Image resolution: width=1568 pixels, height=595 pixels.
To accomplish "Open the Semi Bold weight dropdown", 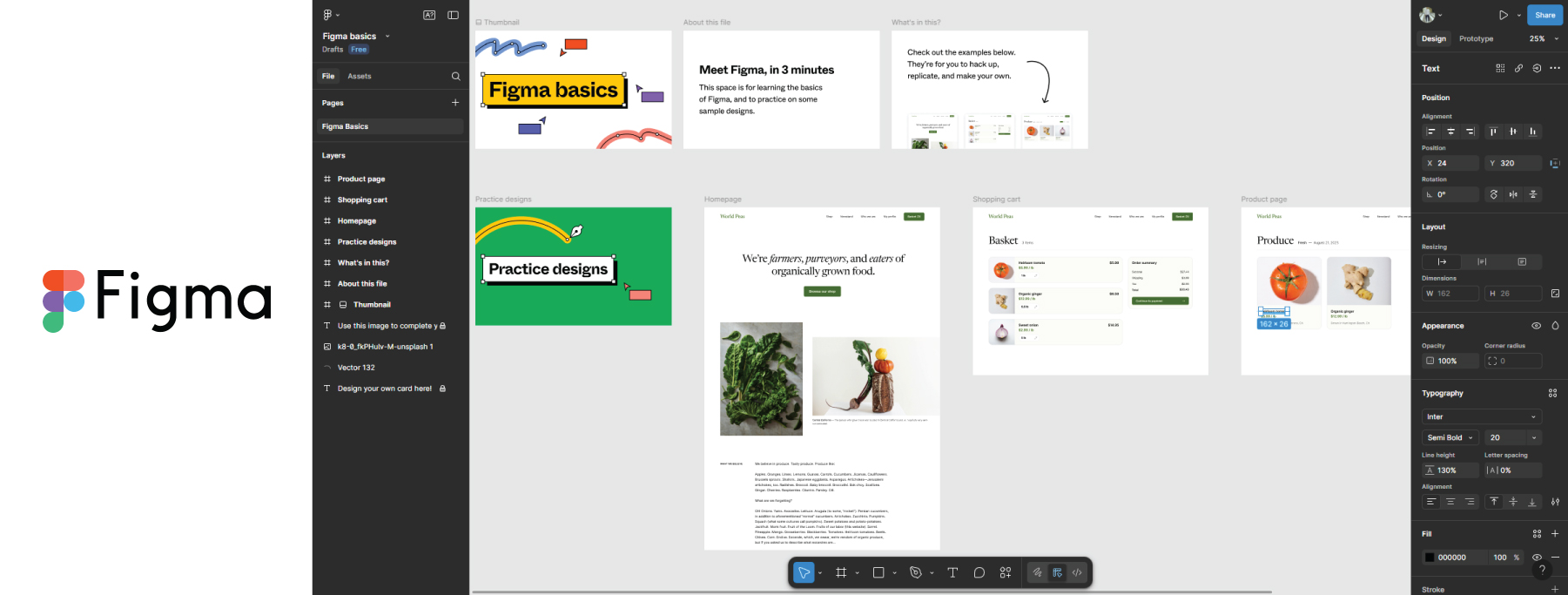I will 1450,437.
